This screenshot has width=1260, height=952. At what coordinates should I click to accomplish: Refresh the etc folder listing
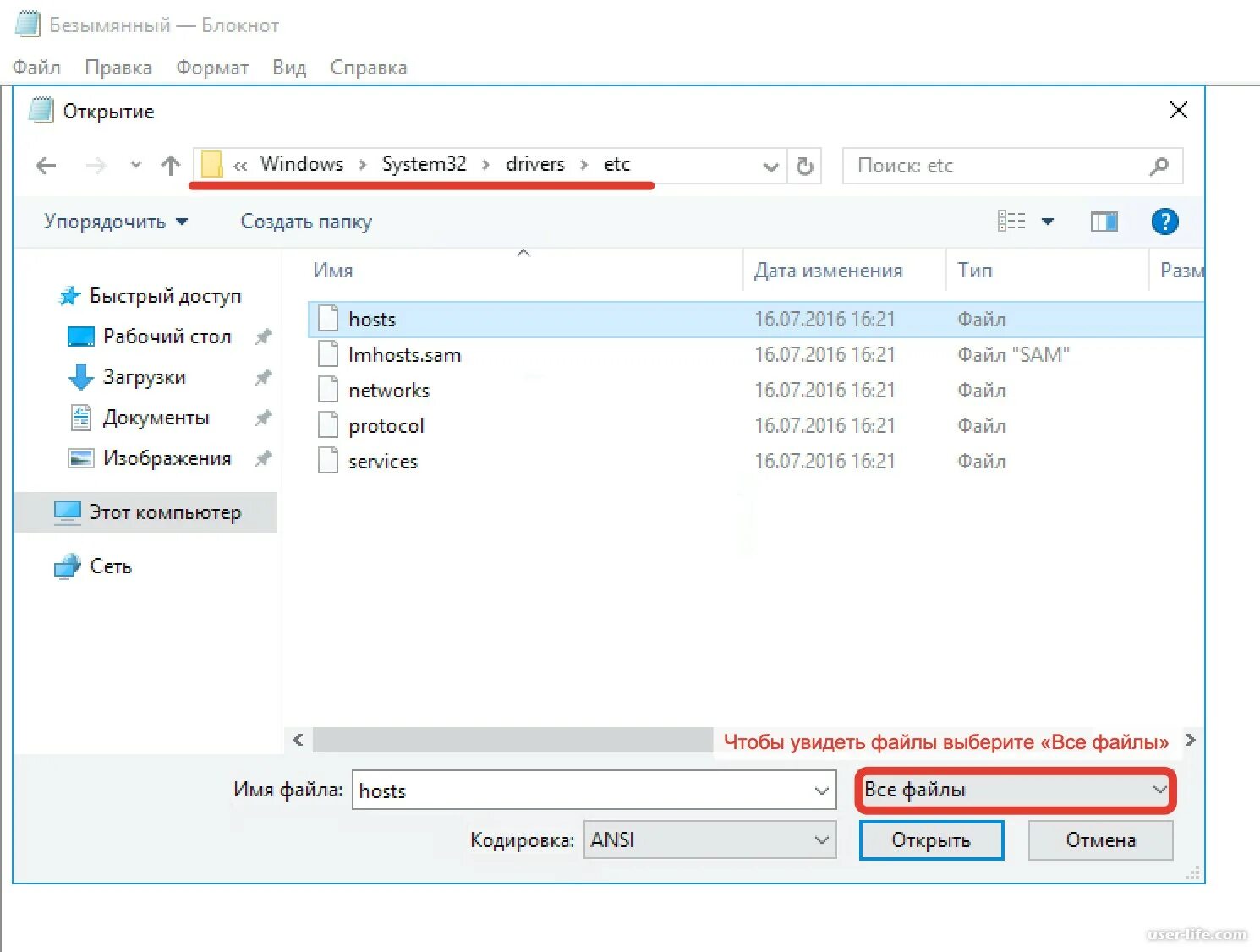click(x=805, y=166)
